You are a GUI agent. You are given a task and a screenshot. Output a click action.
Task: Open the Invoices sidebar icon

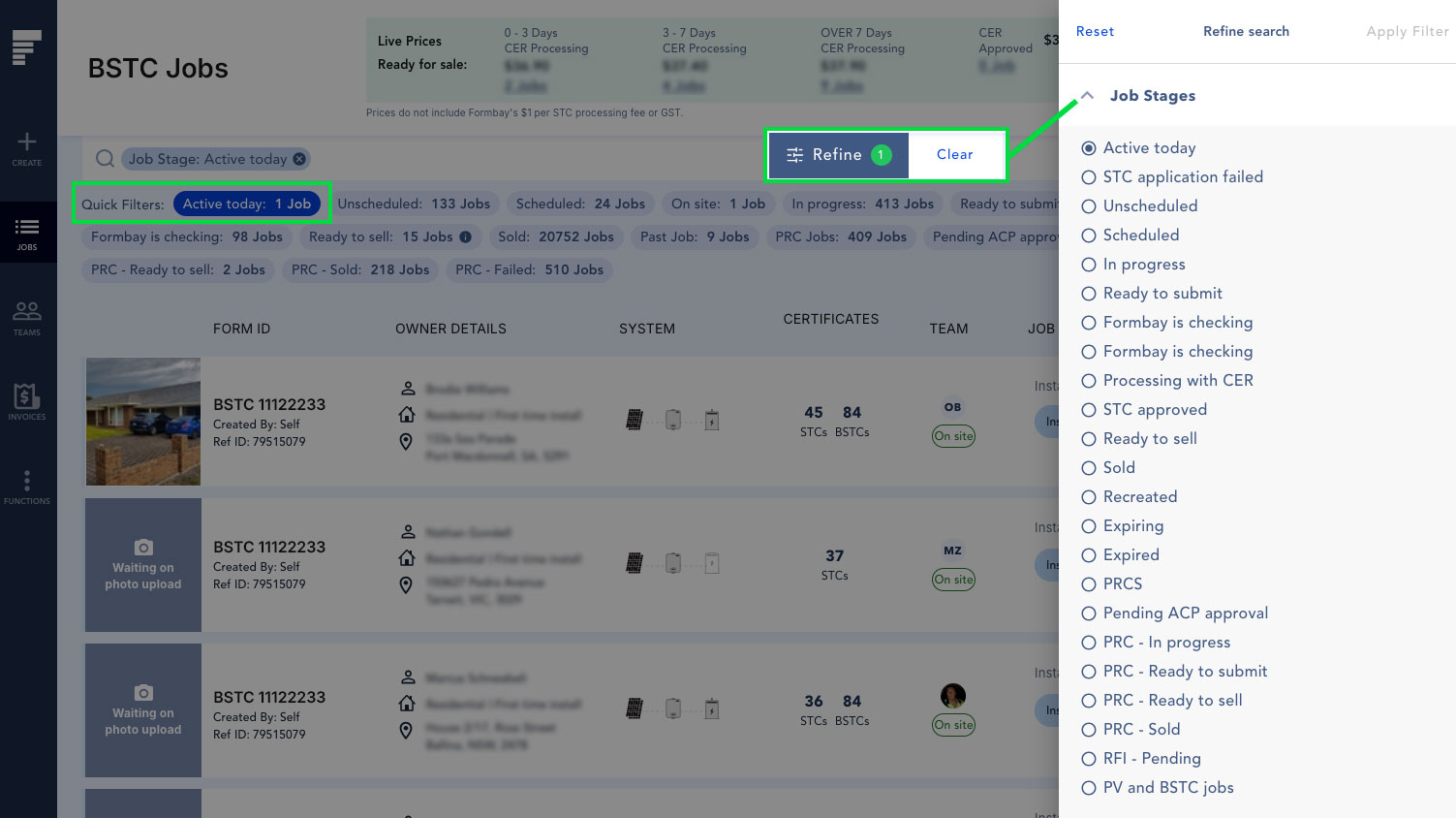[27, 396]
